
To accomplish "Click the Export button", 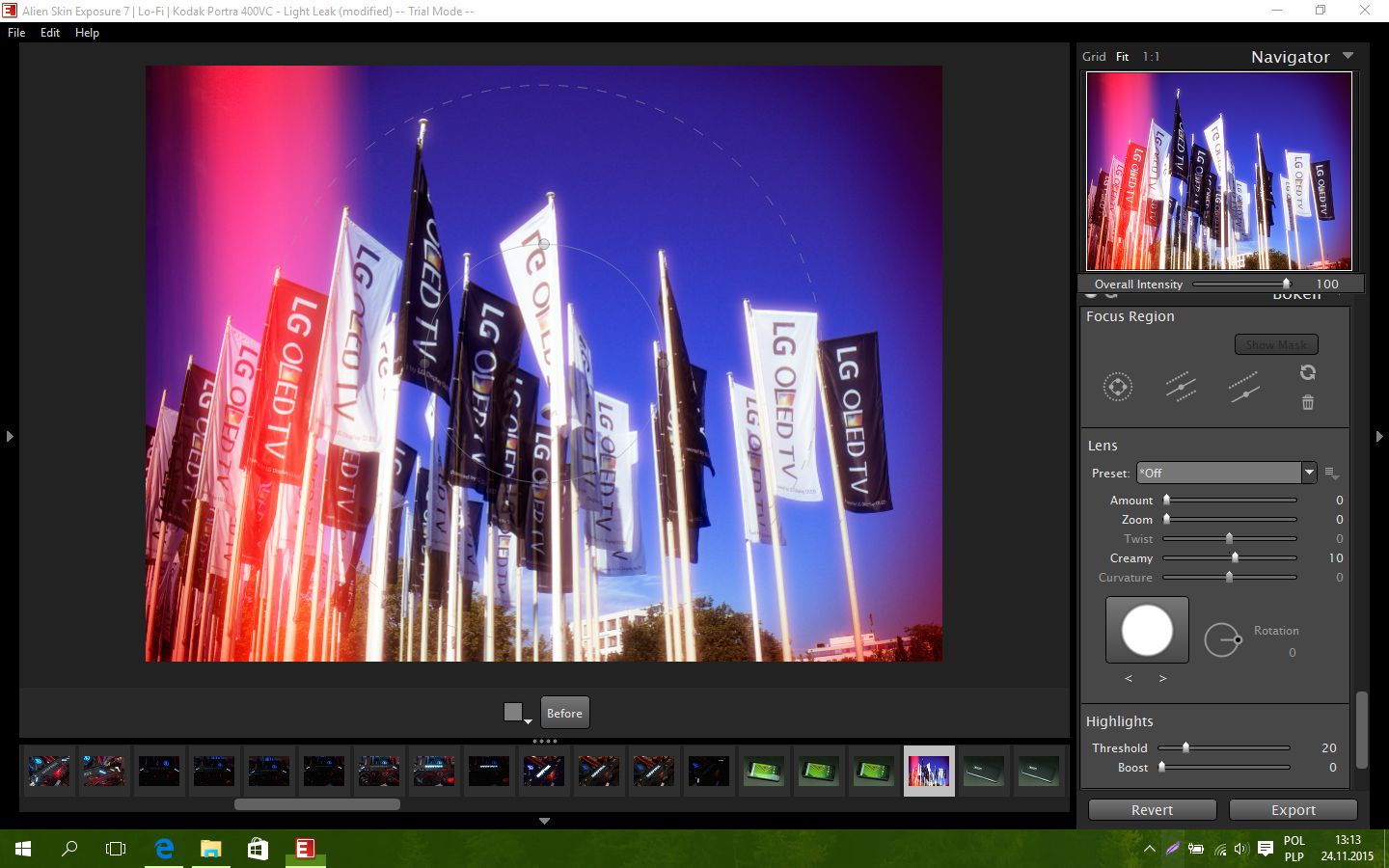I will pyautogui.click(x=1294, y=810).
